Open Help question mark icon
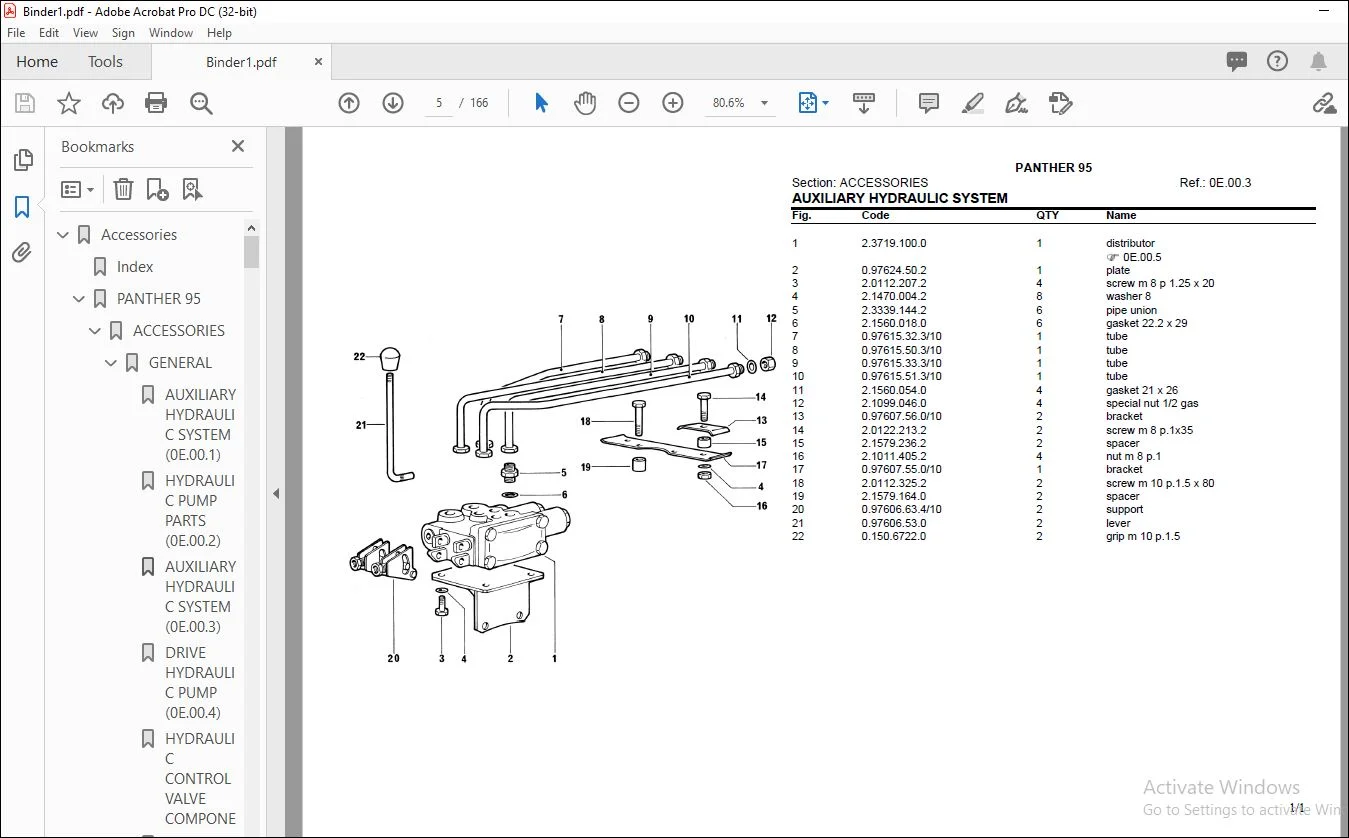 (1277, 62)
